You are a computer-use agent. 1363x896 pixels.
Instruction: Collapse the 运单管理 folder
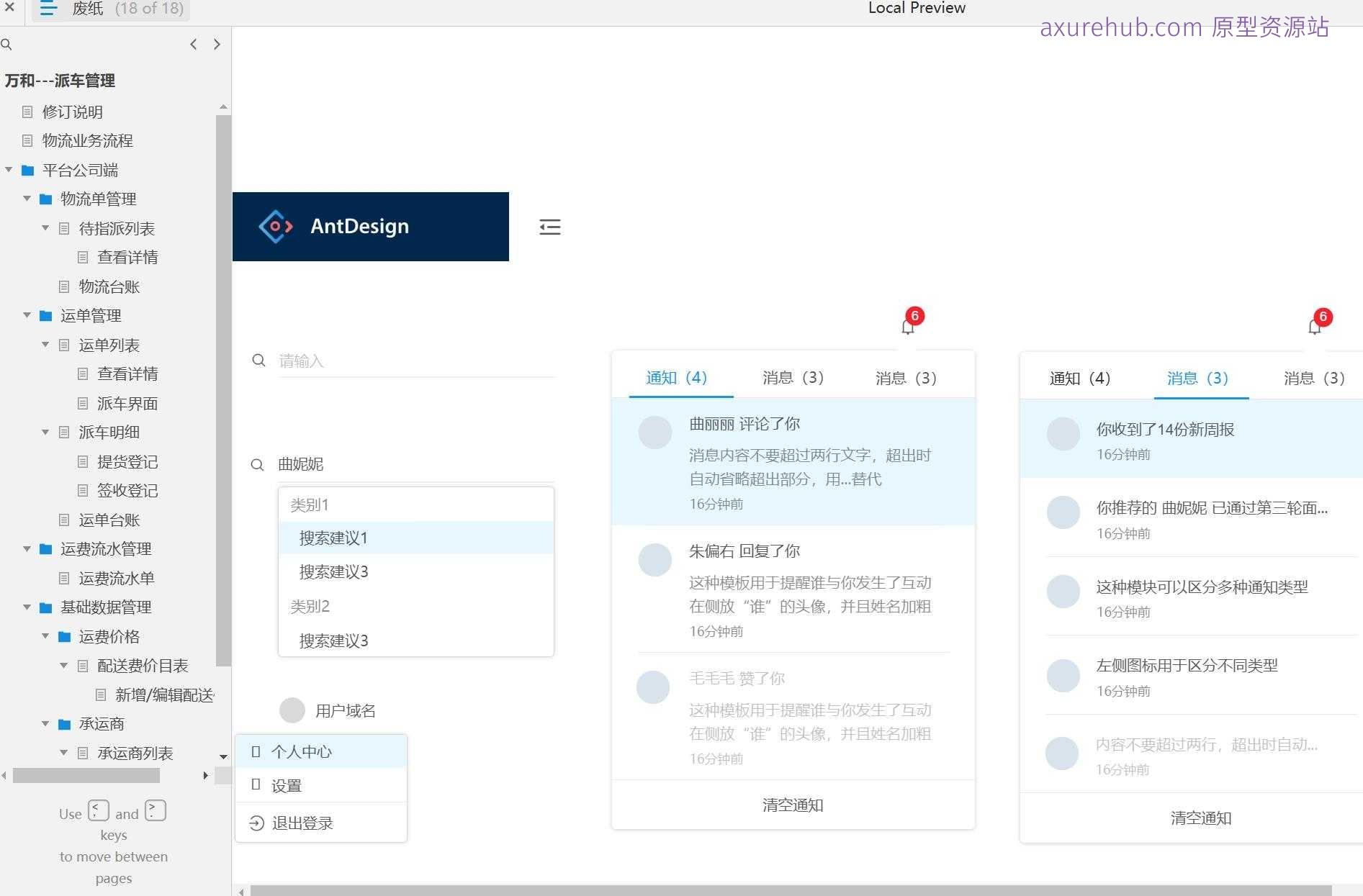[27, 315]
